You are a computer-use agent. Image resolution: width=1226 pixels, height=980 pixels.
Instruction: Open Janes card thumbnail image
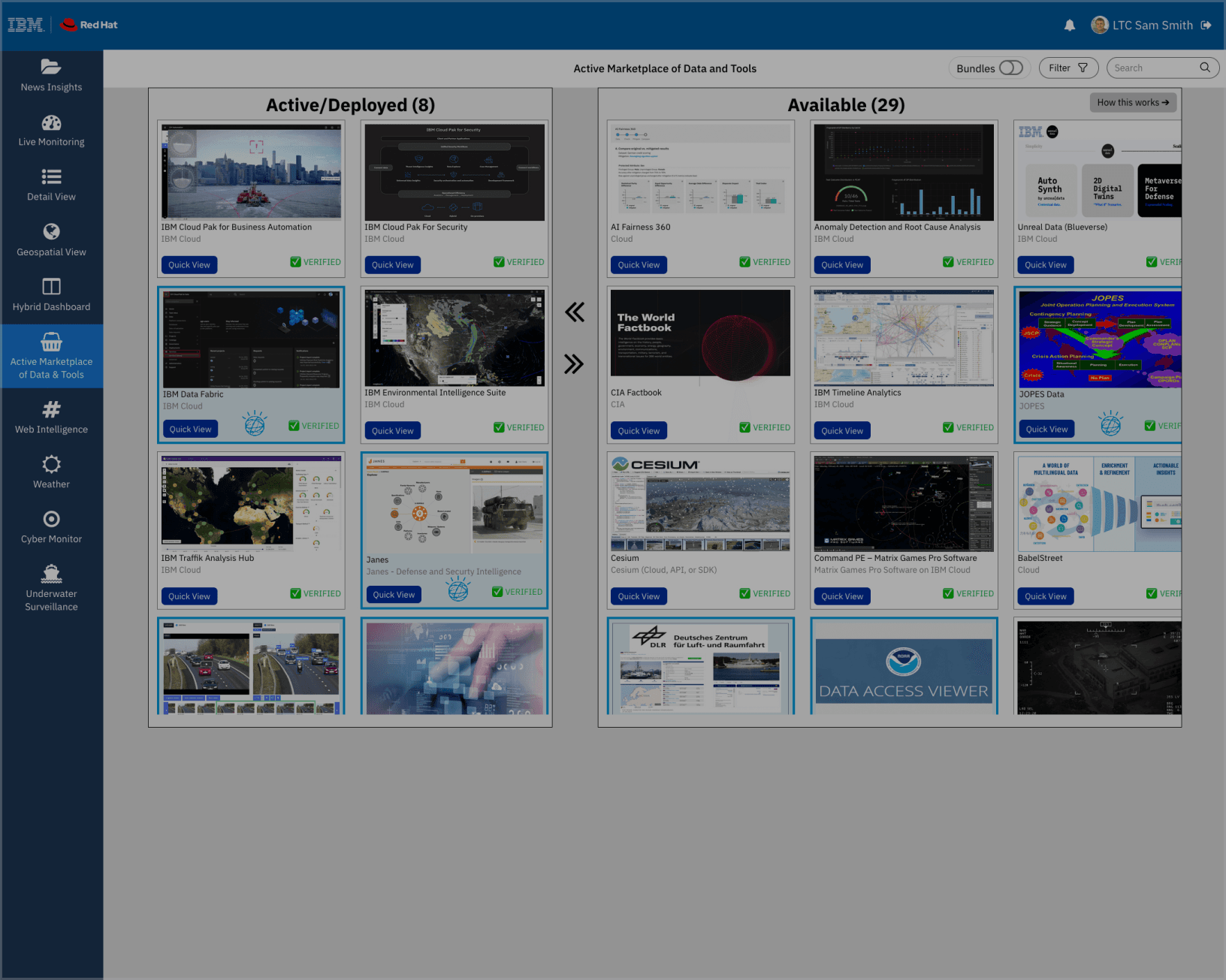point(454,504)
